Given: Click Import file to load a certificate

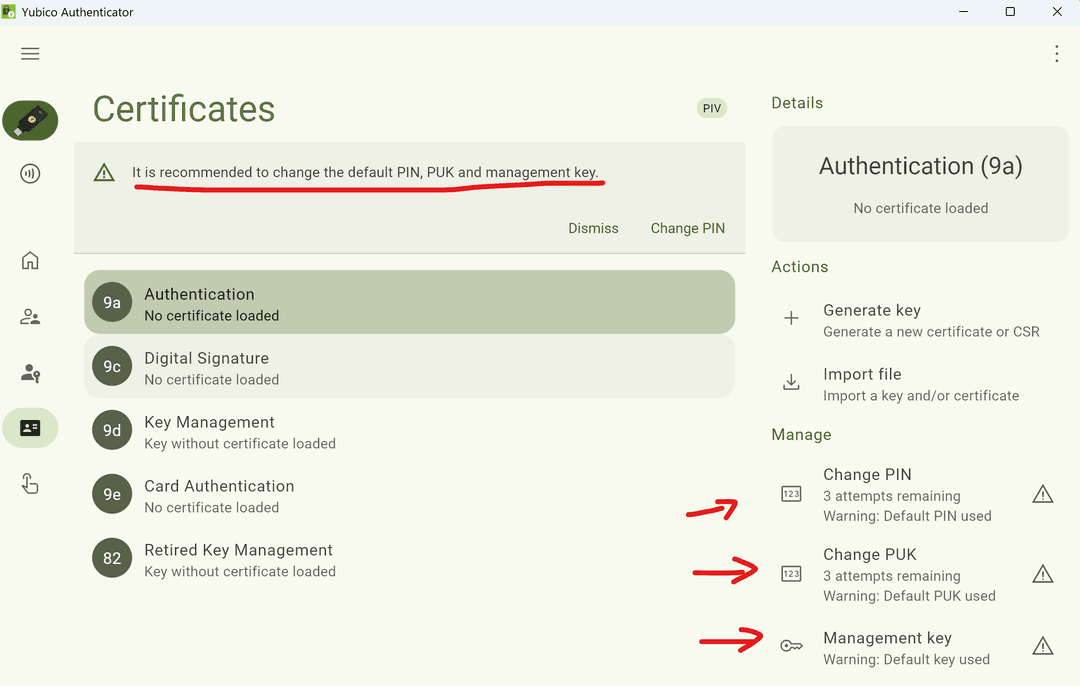Looking at the screenshot, I should click(860, 383).
